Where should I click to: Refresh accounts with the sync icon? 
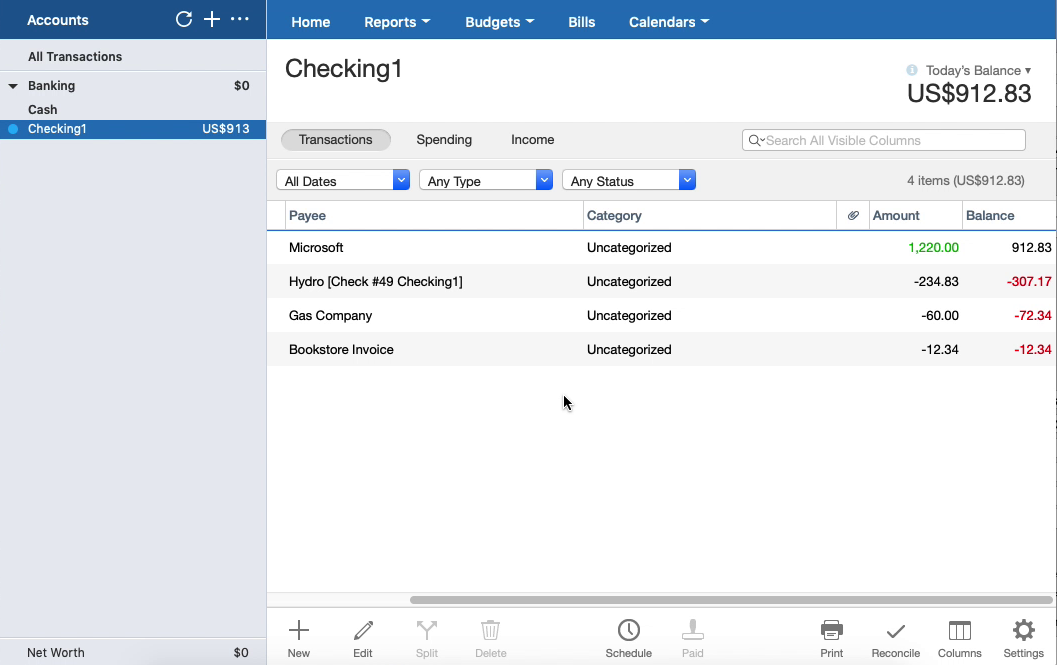(183, 18)
